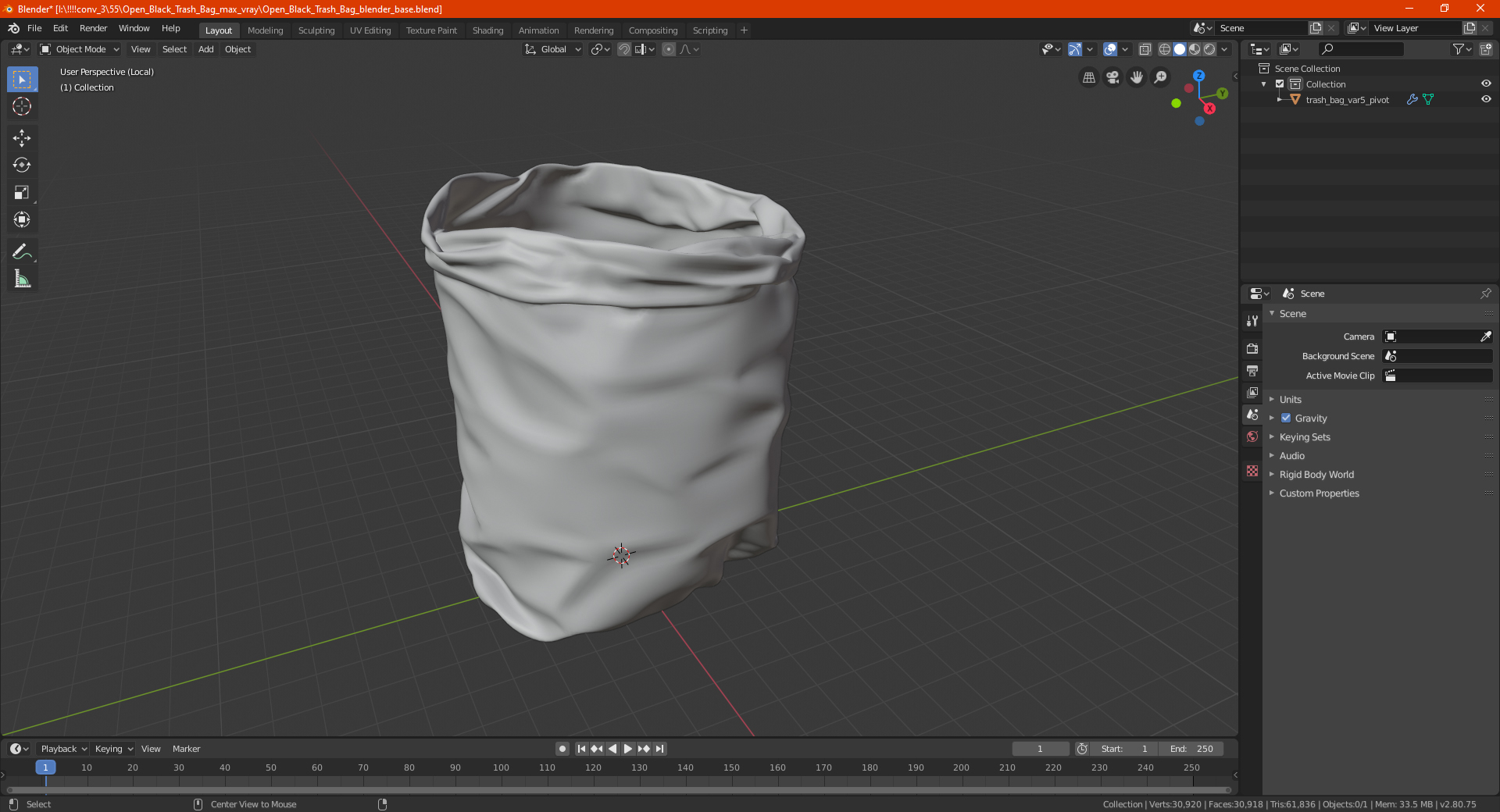
Task: Switch to camera view icon
Action: coord(1112,77)
